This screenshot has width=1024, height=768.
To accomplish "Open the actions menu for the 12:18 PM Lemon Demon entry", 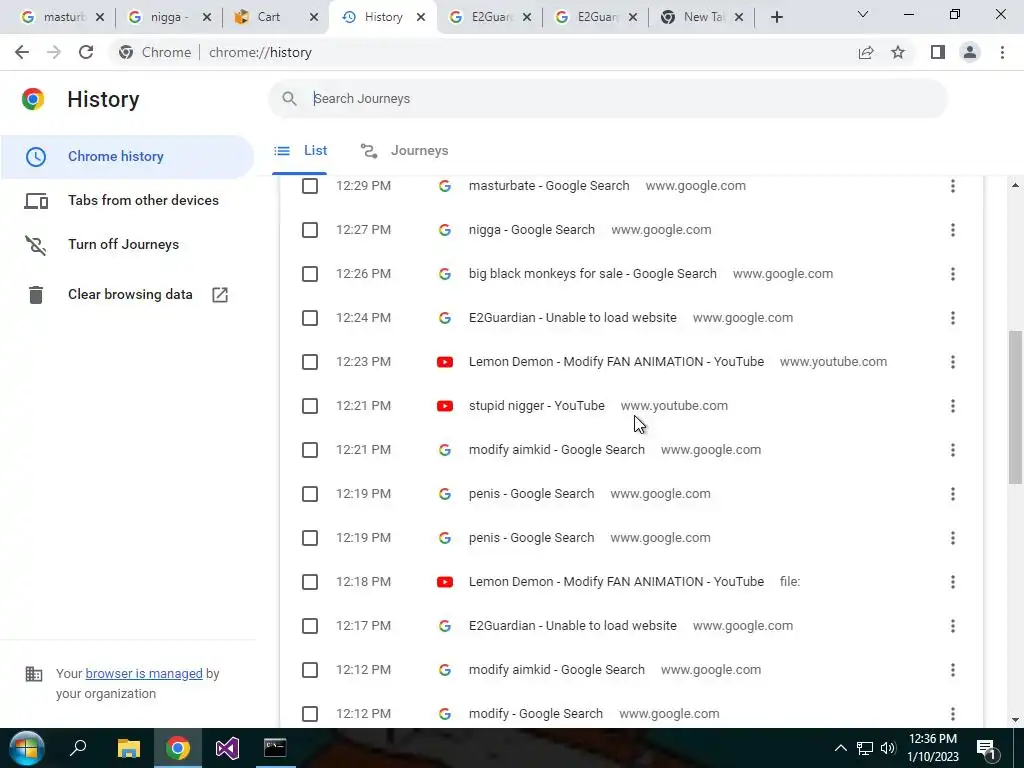I will pos(953,582).
